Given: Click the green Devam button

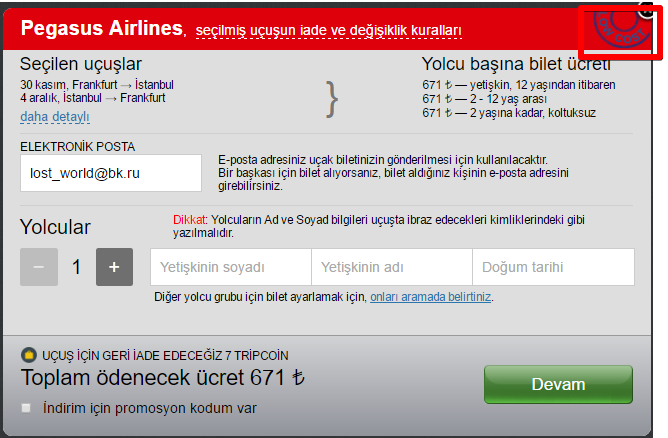Looking at the screenshot, I should (x=558, y=384).
